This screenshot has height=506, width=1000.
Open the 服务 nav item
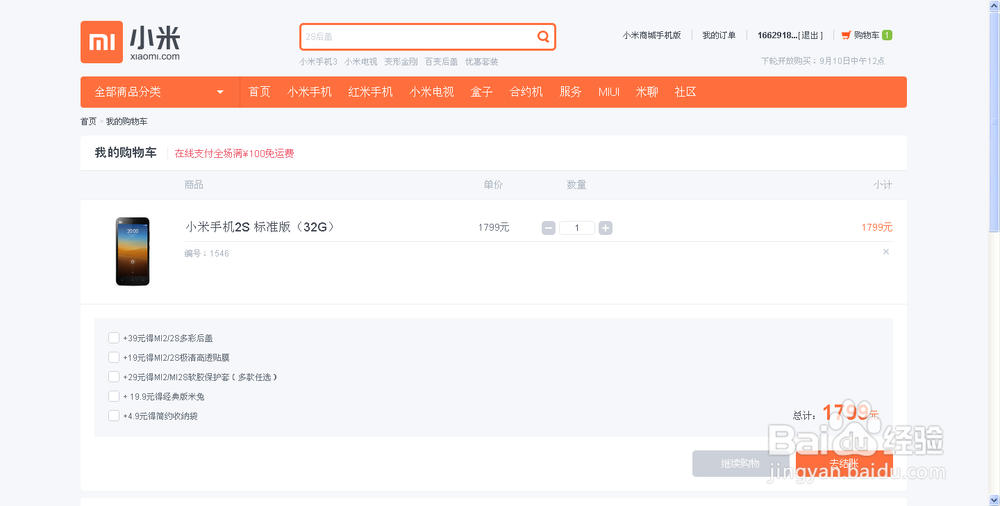(x=570, y=92)
